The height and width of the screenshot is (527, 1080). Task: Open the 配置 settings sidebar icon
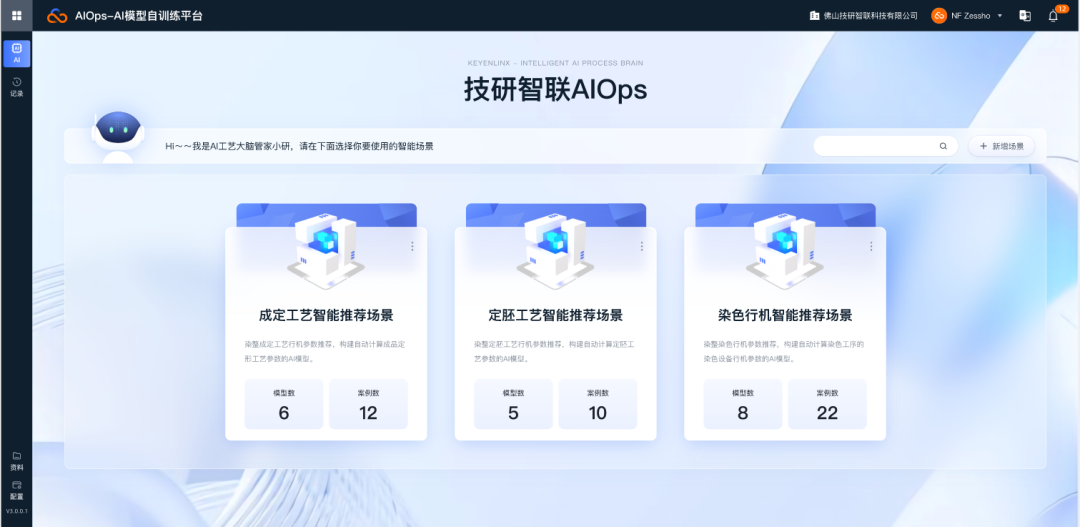pos(16,489)
